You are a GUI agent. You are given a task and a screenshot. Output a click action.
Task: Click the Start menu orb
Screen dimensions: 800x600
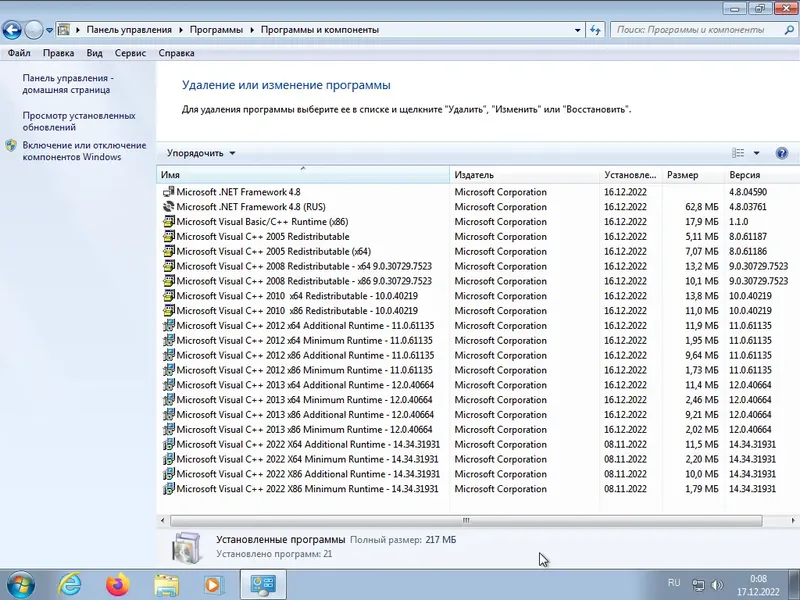click(20, 585)
